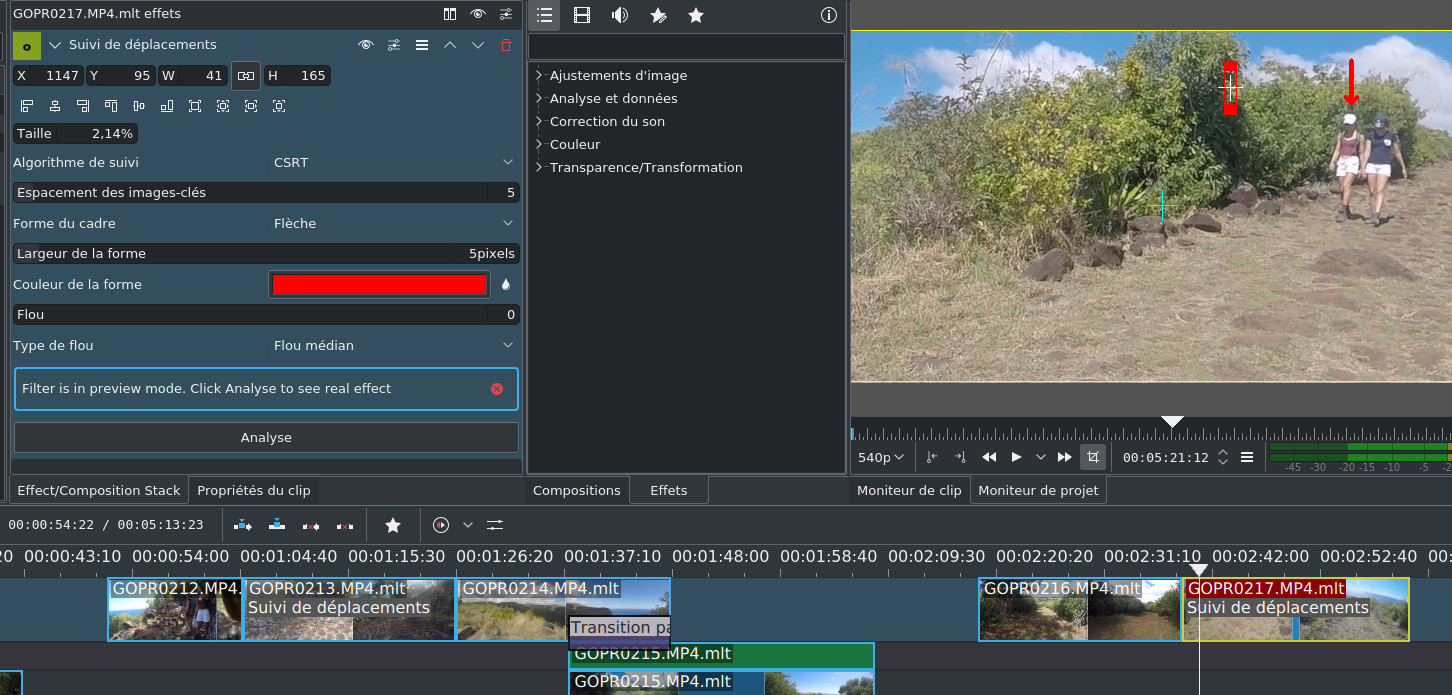Center the frame horizontally

[55, 106]
